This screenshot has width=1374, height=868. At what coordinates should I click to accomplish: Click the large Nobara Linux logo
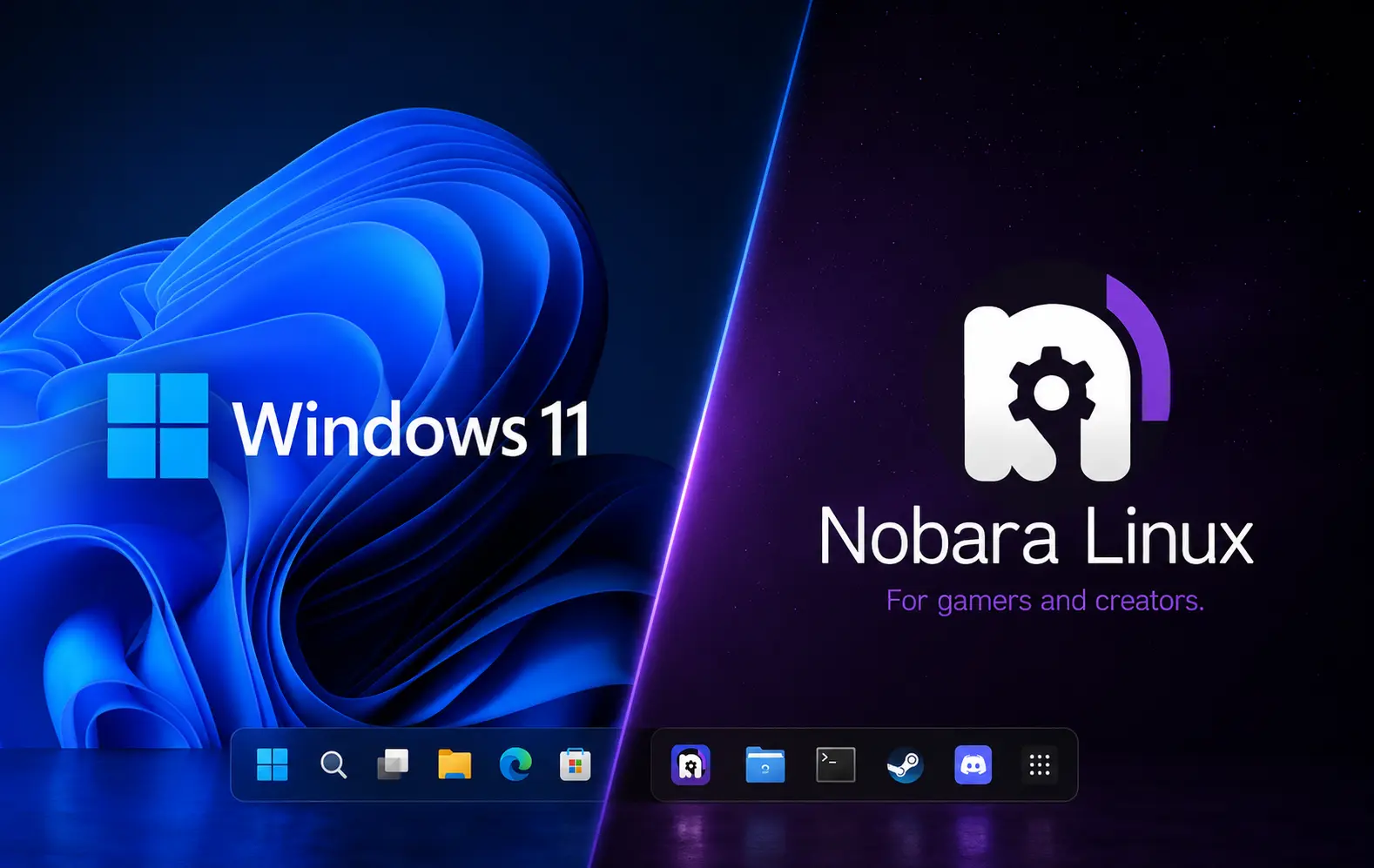[1067, 380]
